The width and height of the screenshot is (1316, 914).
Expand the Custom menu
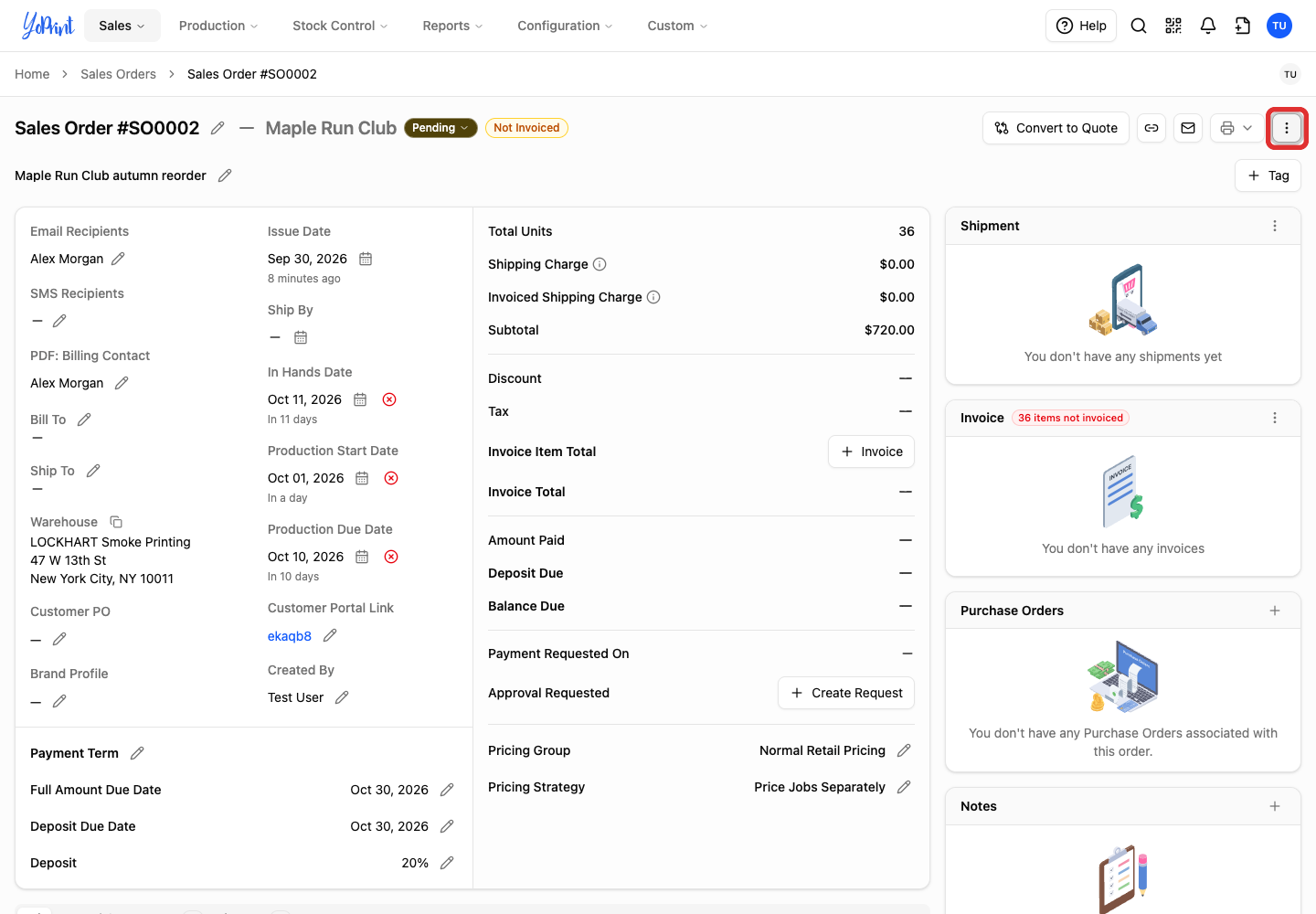coord(677,26)
